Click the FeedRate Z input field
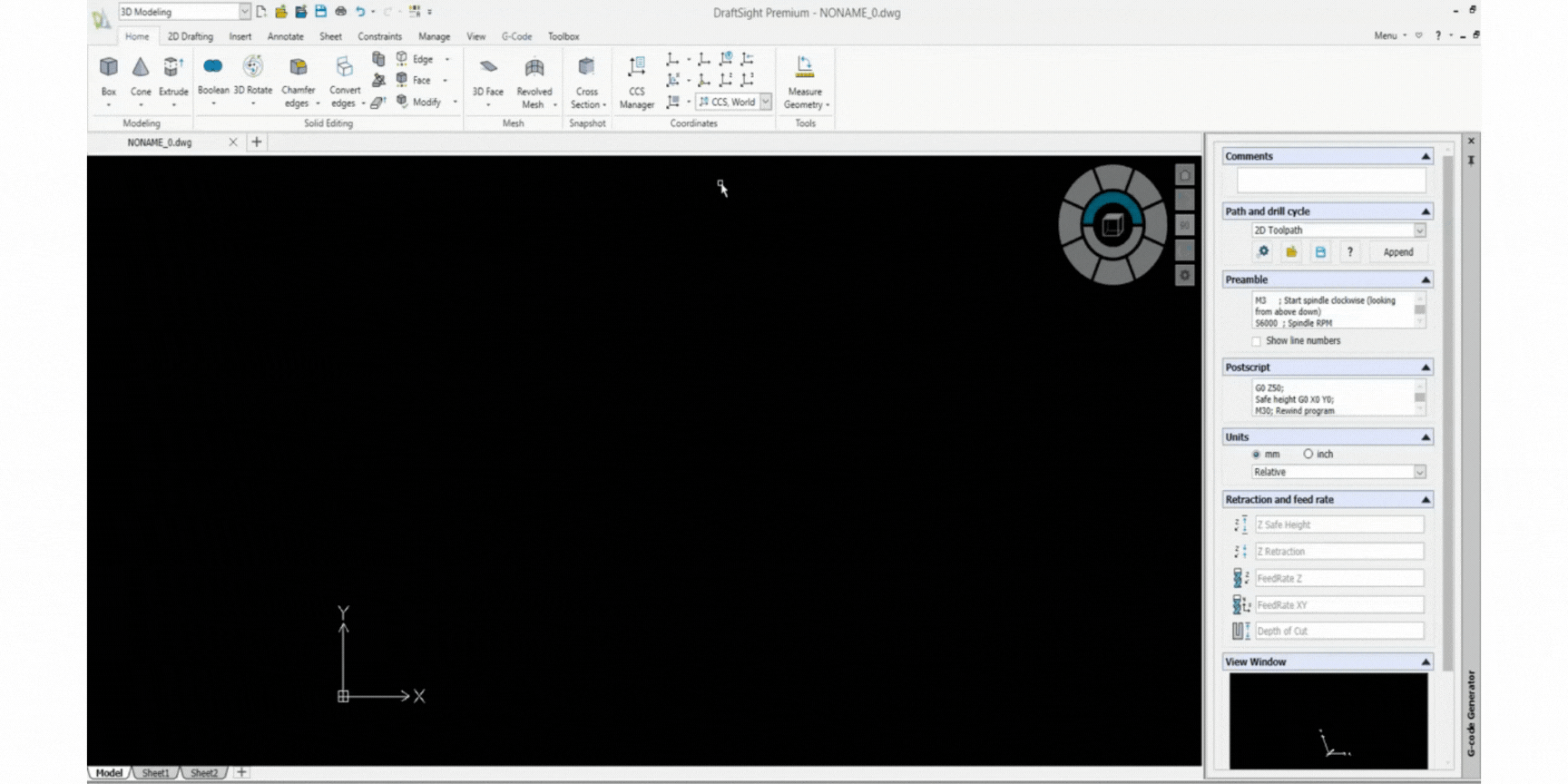The width and height of the screenshot is (1568, 784). coord(1338,578)
